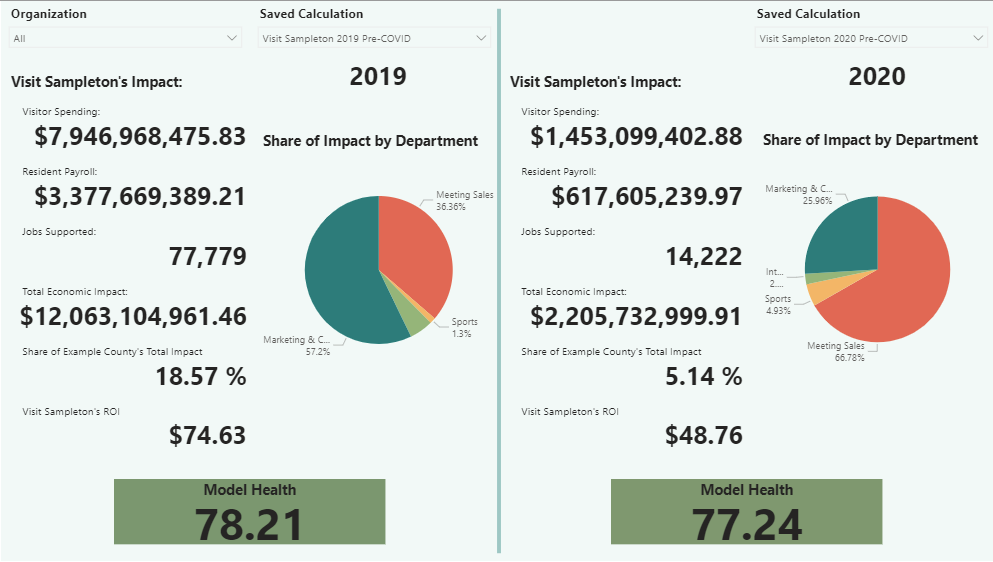The image size is (993, 562).
Task: Click the Meeting Sales 36.36% pie label
Action: (464, 201)
